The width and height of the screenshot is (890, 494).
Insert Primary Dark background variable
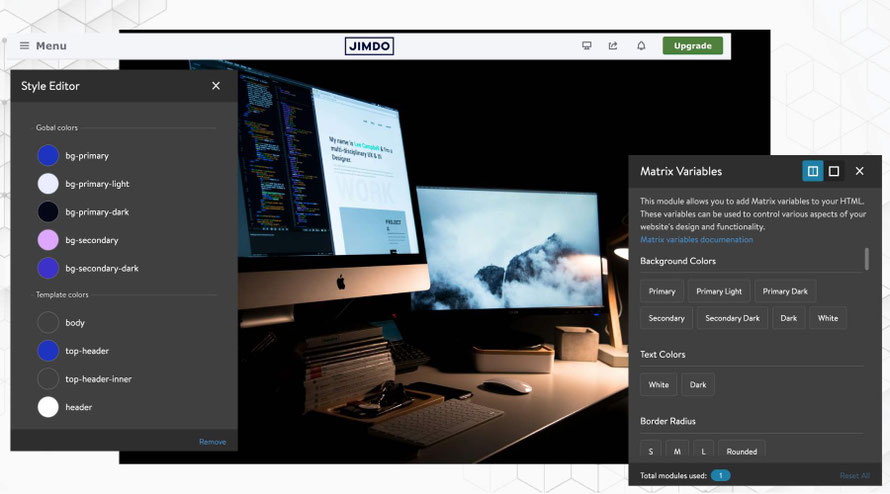[x=785, y=291]
